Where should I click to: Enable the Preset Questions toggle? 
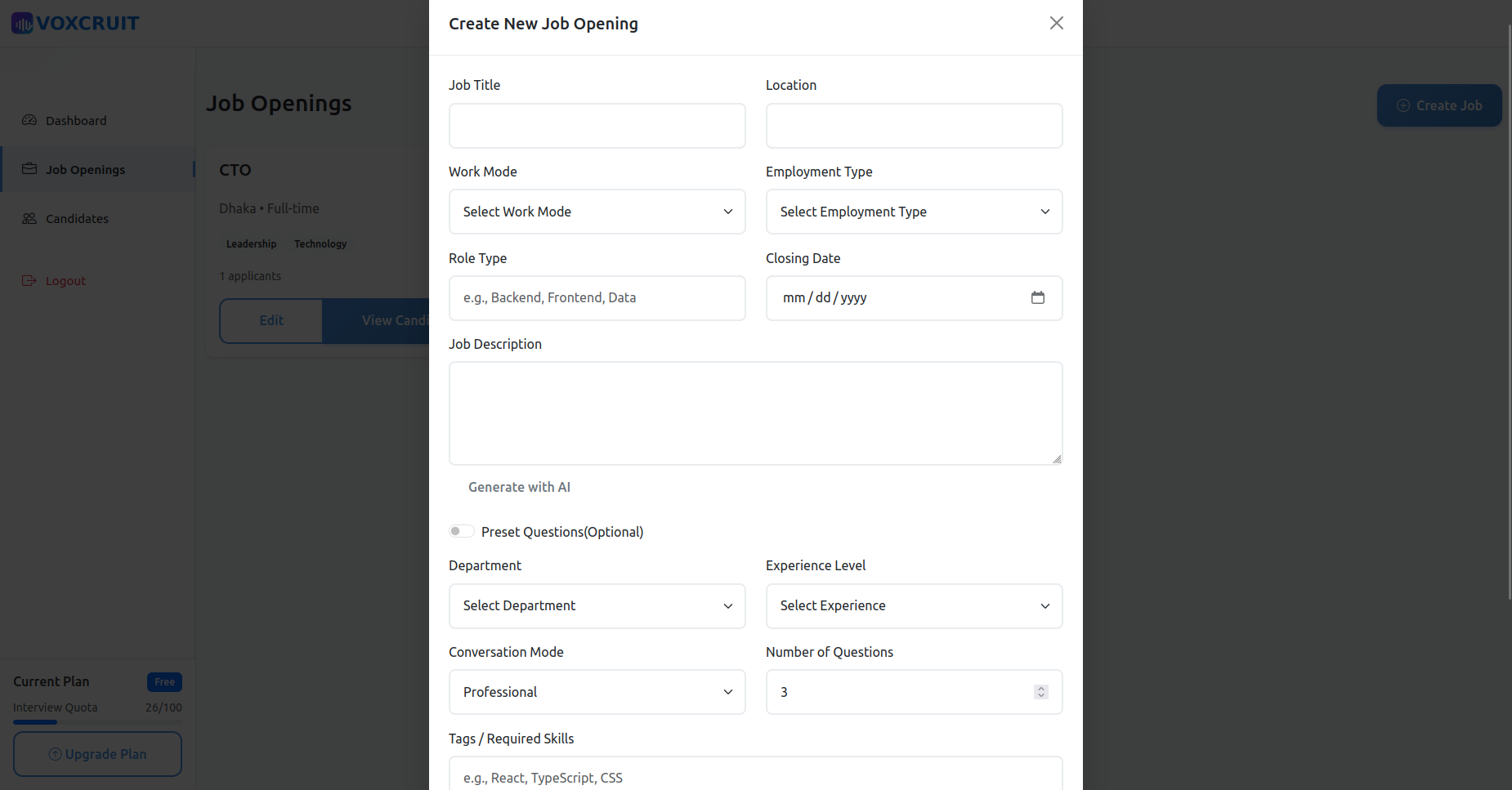[461, 531]
